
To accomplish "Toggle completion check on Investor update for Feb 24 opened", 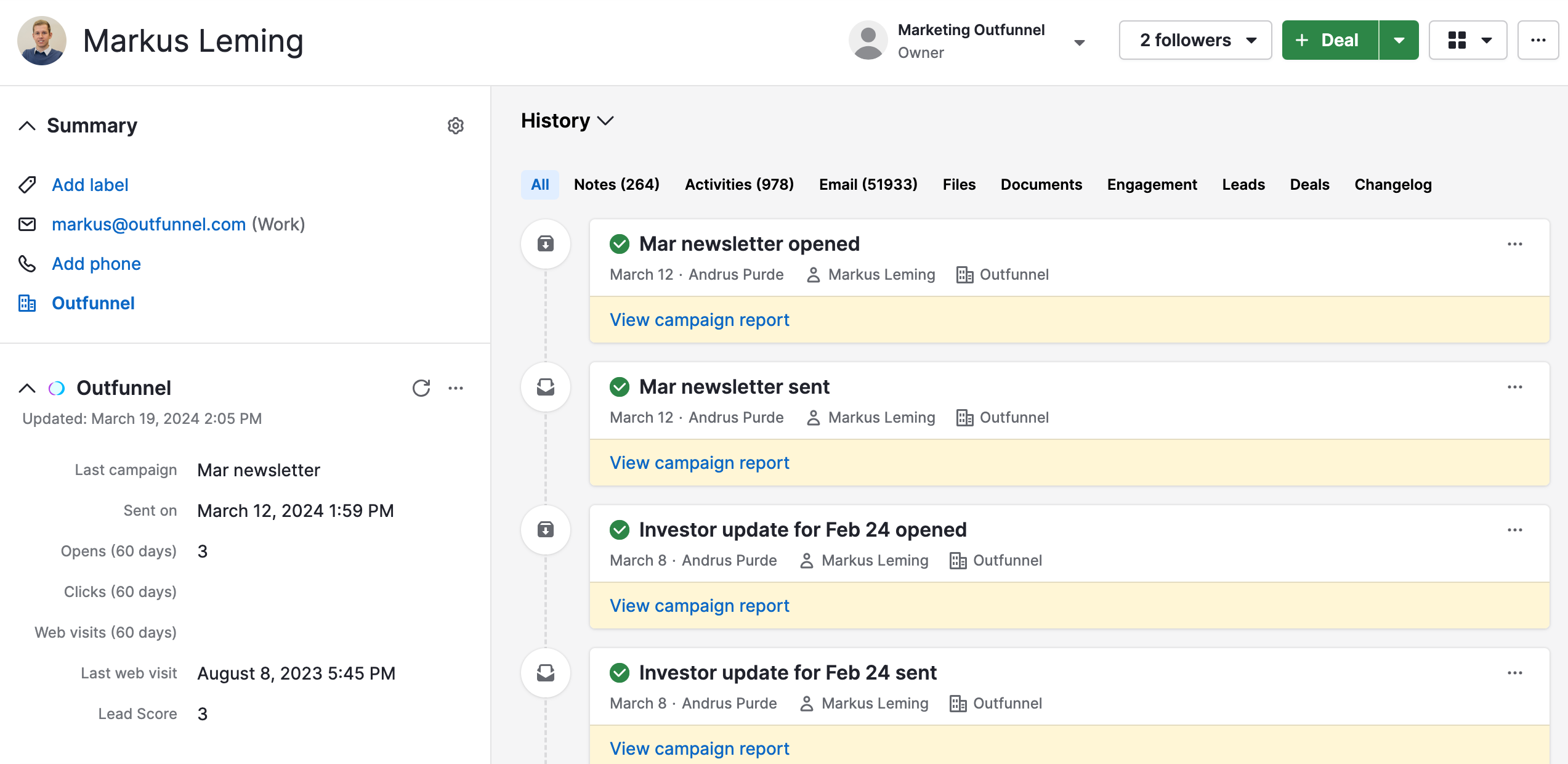I will click(x=620, y=529).
